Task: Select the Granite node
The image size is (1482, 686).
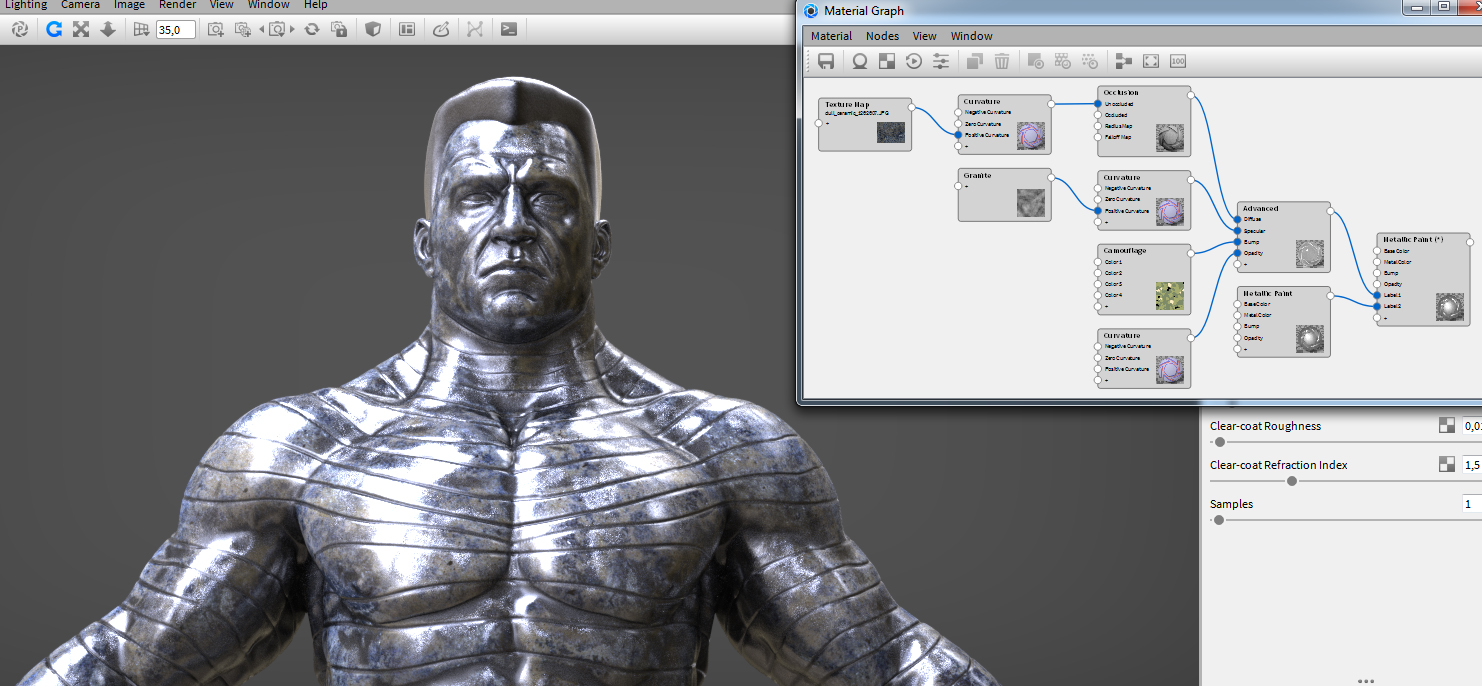Action: point(1004,194)
